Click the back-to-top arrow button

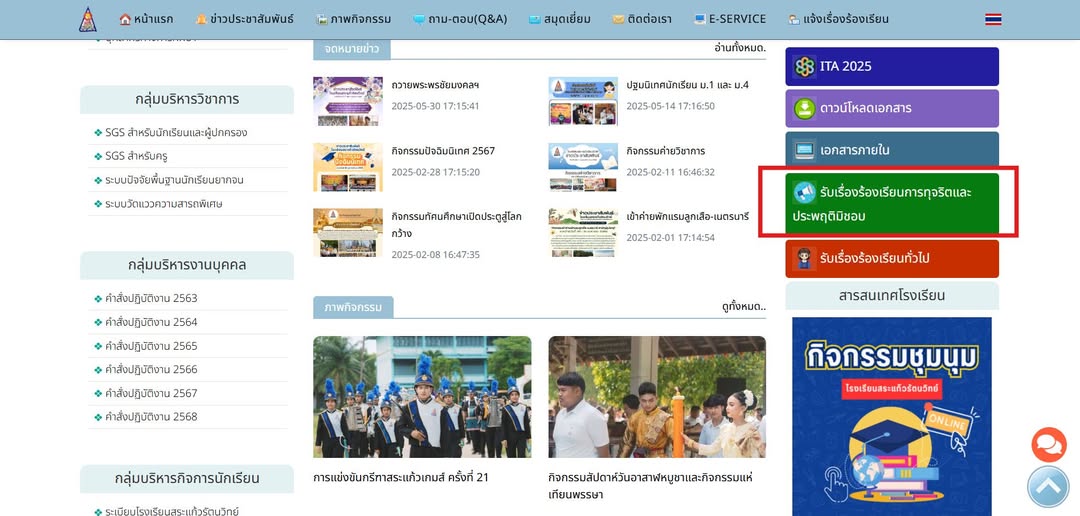[x=1048, y=487]
